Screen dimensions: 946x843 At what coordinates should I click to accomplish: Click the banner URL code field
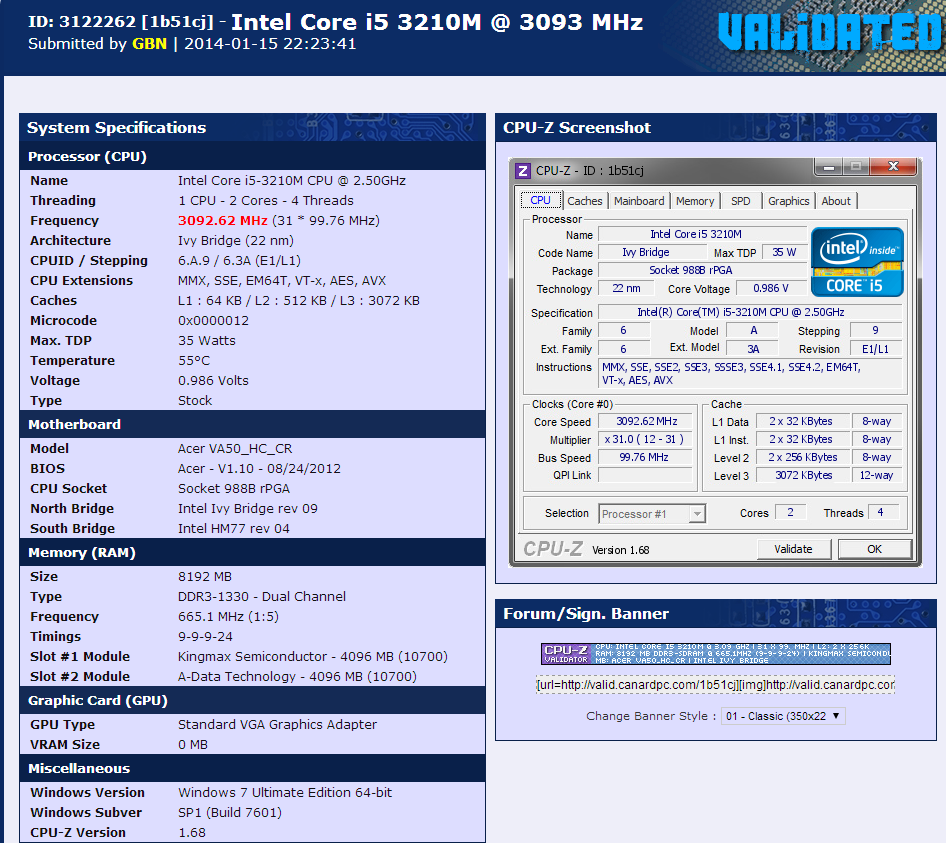(x=716, y=685)
